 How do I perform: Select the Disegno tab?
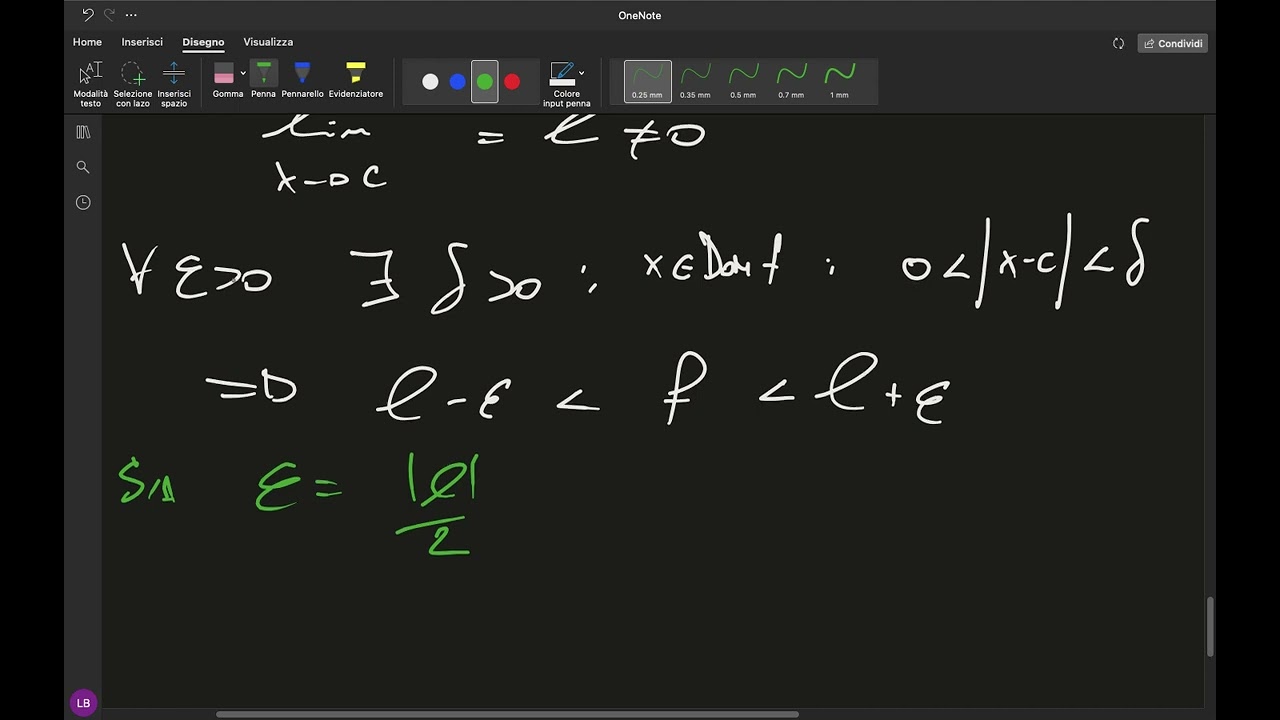(203, 42)
